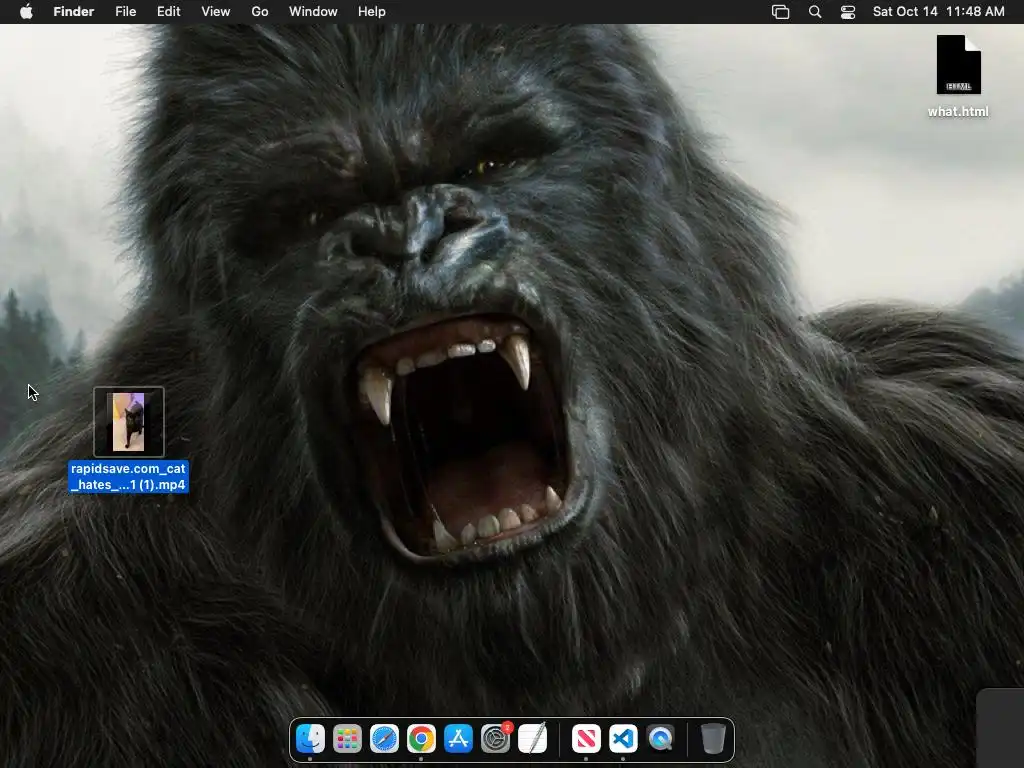1024x768 pixels.
Task: Launch Visual Studio Code from the Dock
Action: point(623,739)
